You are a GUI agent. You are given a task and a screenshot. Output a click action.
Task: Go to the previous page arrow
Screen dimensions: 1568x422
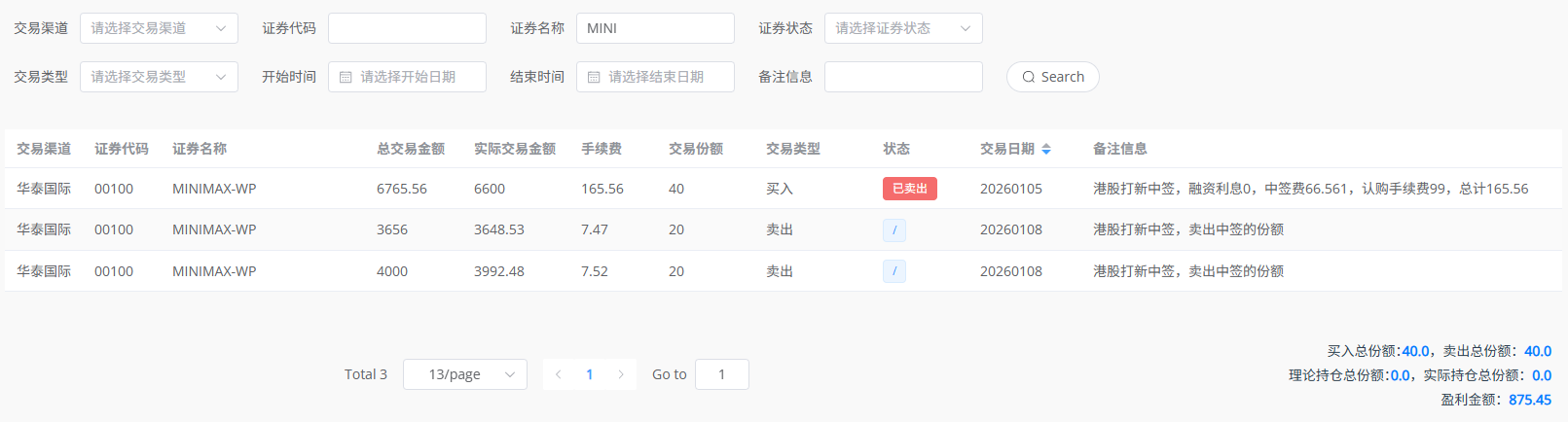click(559, 374)
